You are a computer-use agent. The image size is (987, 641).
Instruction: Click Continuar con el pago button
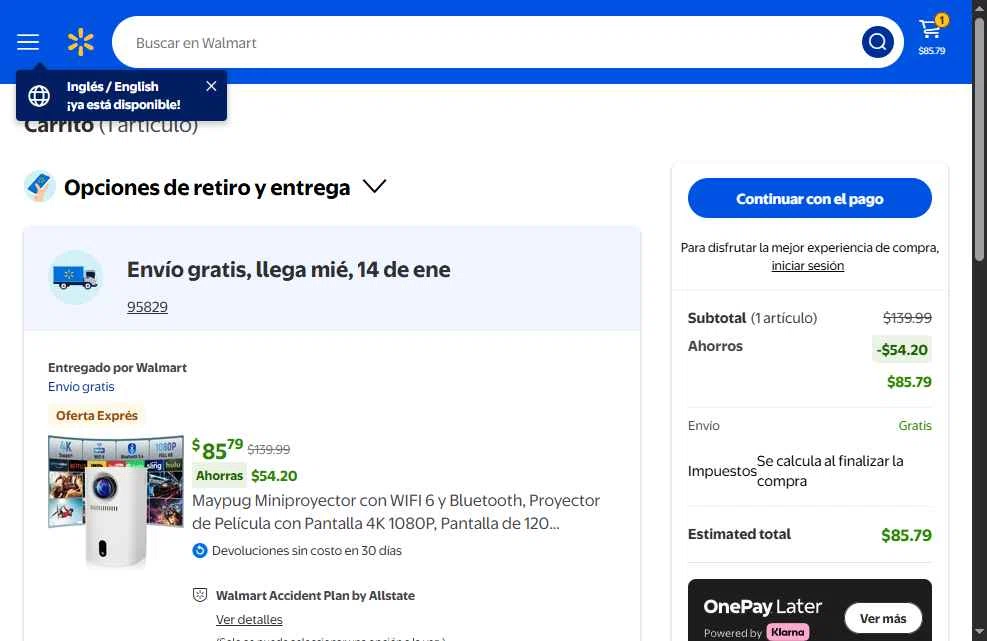[x=809, y=198]
